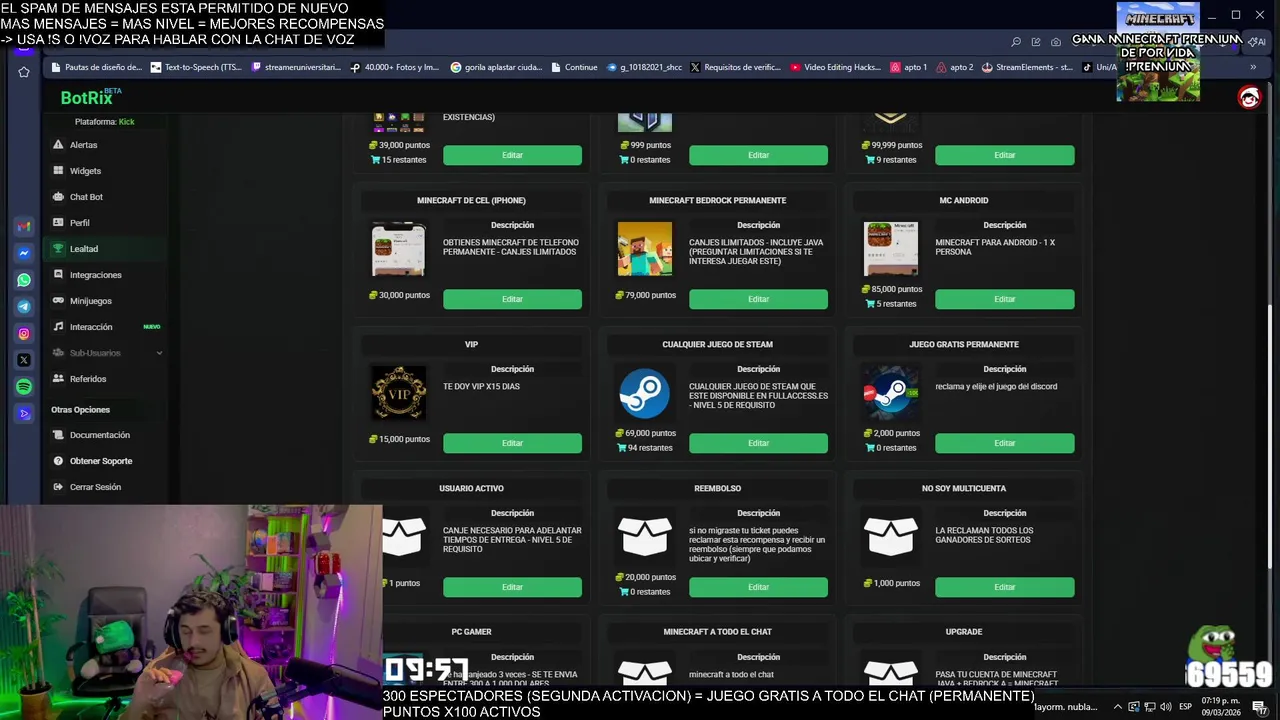Click the bookmarks star icon in browser sidebar

click(x=24, y=72)
